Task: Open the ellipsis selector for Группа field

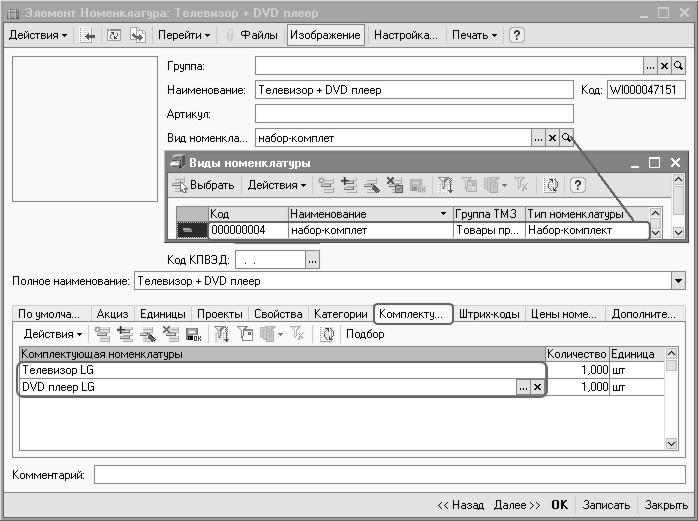Action: (x=650, y=65)
